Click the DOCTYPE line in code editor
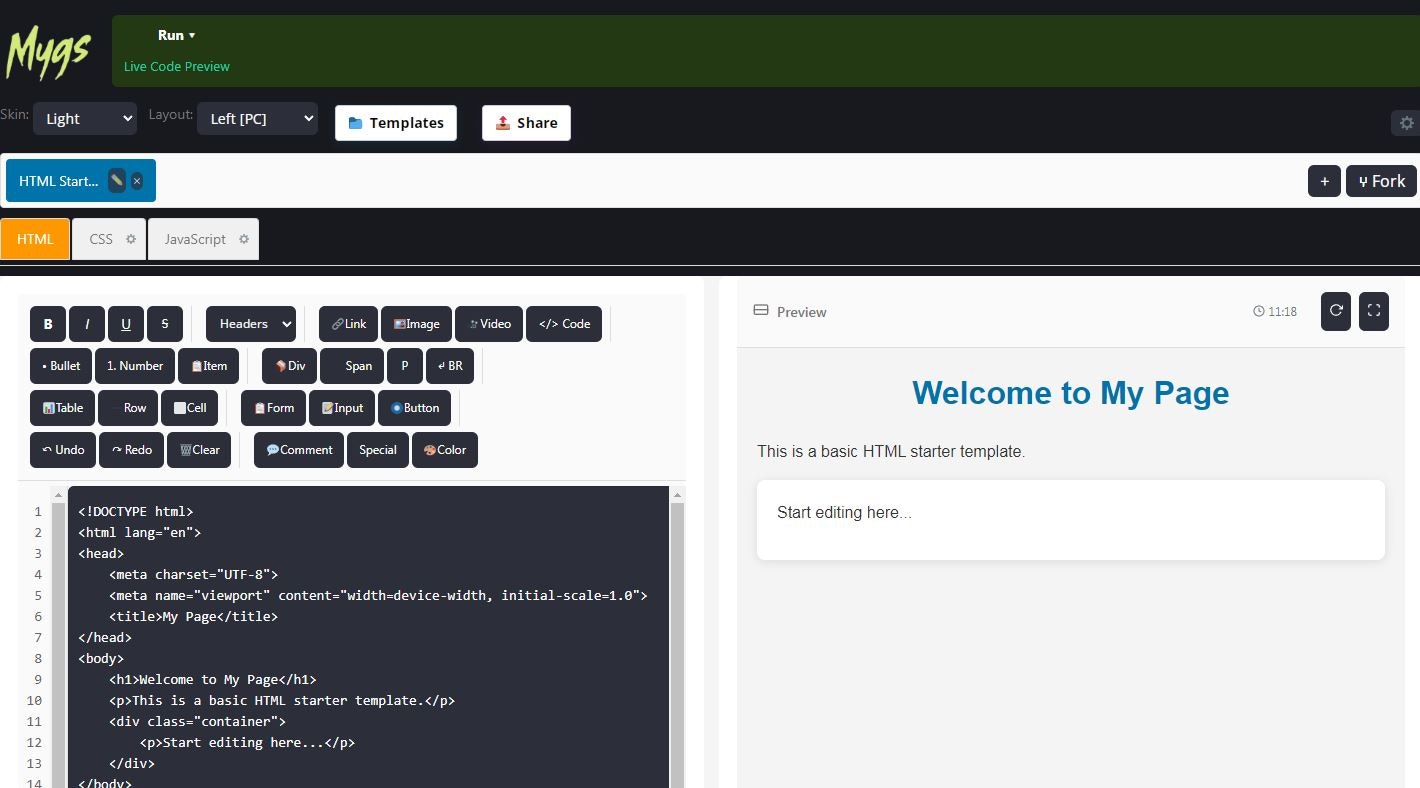This screenshot has height=788, width=1420. pyautogui.click(x=136, y=511)
